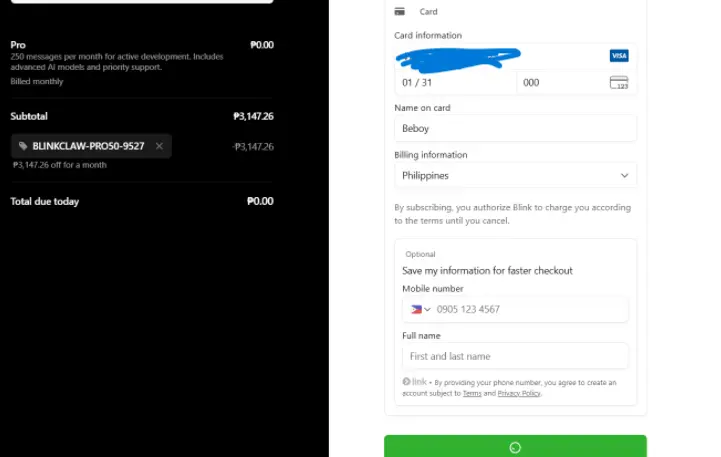Viewport: 721px width, 457px height.
Task: Focus the Mobile number input
Action: point(531,309)
